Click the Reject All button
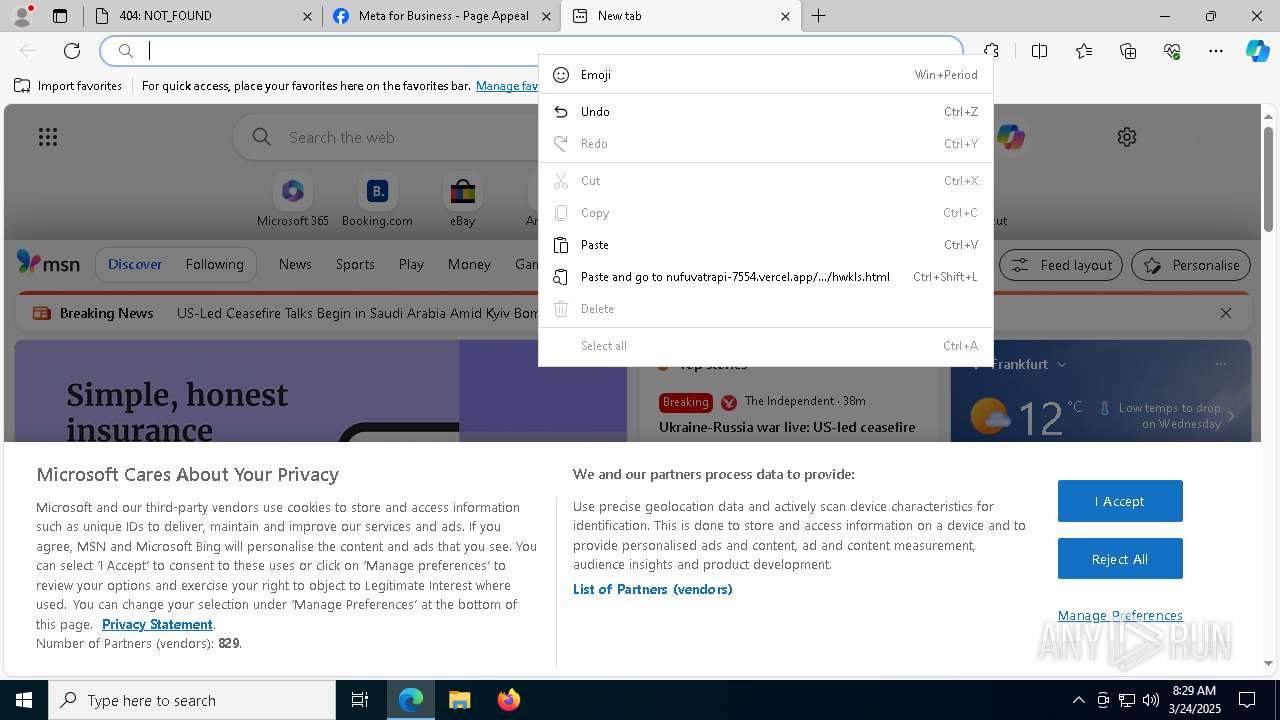1280x720 pixels. coord(1120,559)
